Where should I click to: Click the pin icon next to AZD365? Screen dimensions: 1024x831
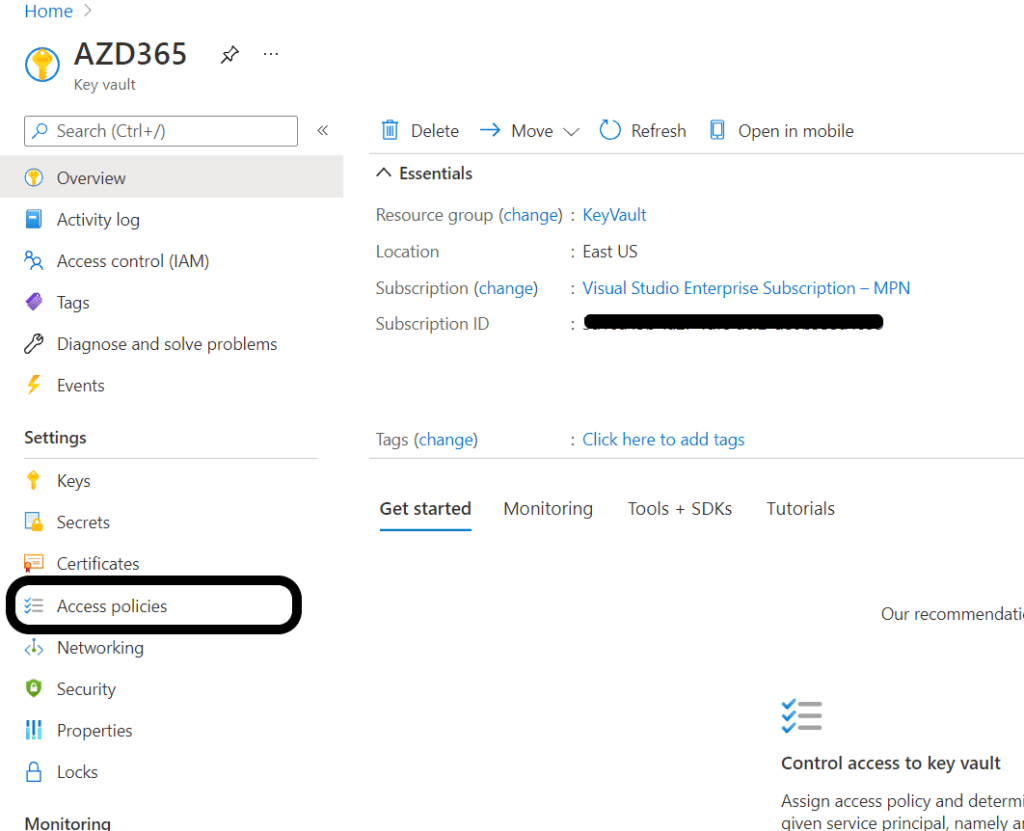pyautogui.click(x=230, y=55)
